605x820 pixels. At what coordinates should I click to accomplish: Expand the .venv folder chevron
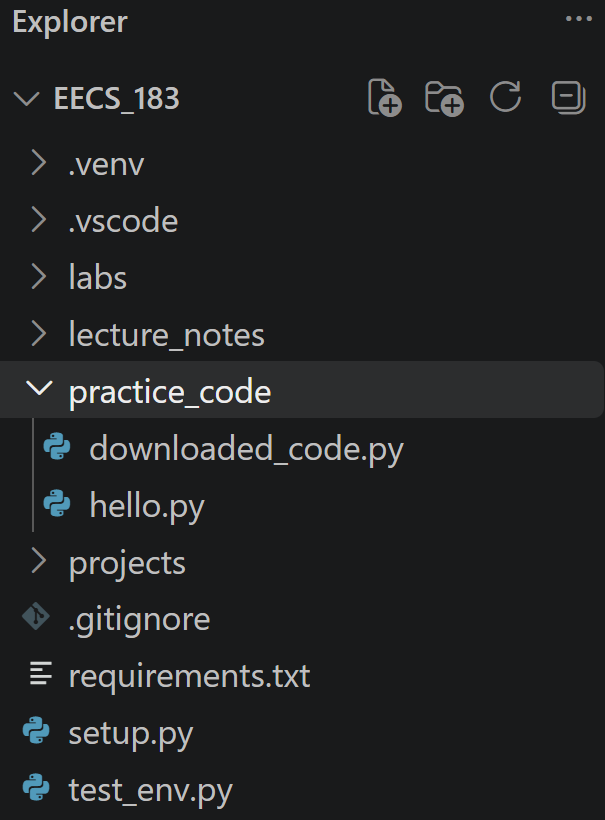coord(39,163)
